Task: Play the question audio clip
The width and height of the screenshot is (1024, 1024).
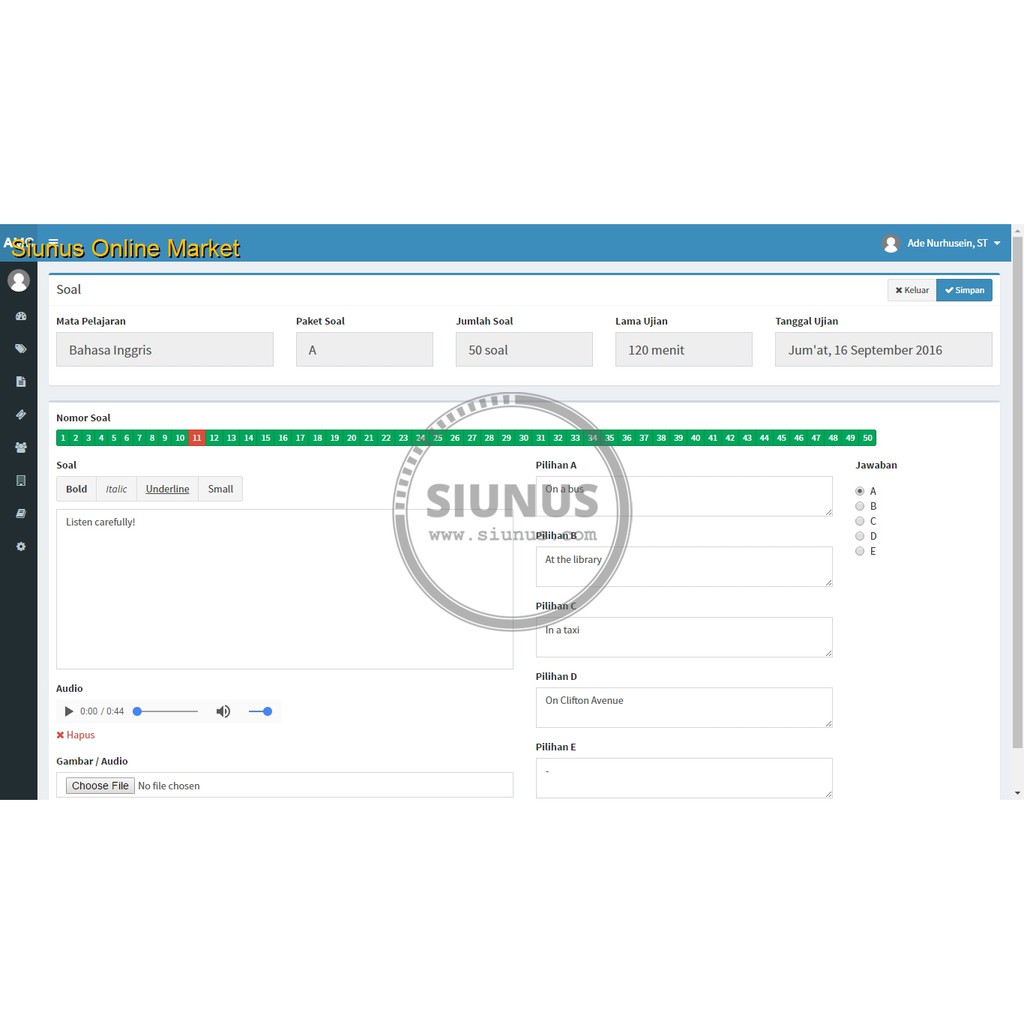Action: pyautogui.click(x=69, y=711)
